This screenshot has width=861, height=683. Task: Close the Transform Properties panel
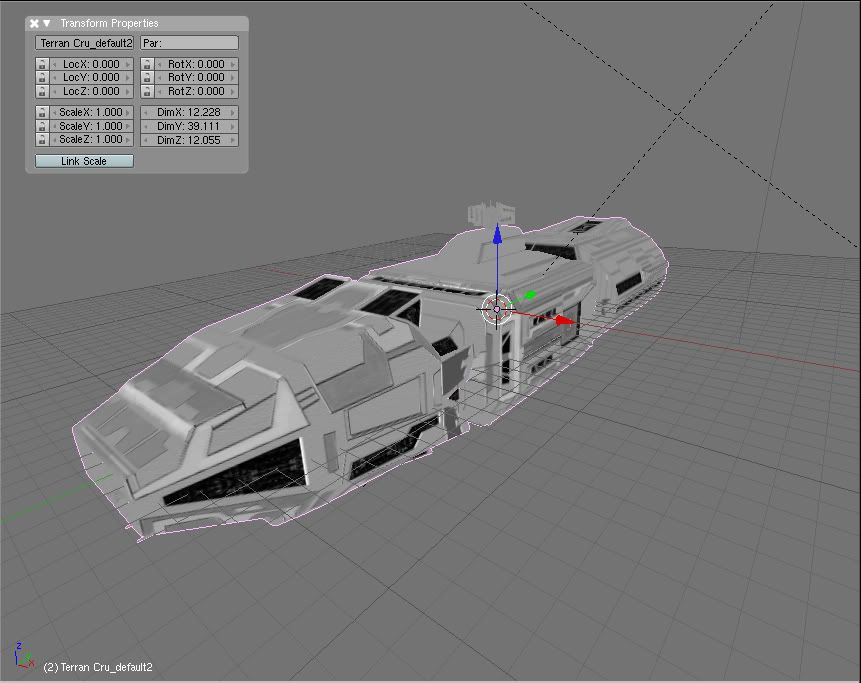coord(34,23)
